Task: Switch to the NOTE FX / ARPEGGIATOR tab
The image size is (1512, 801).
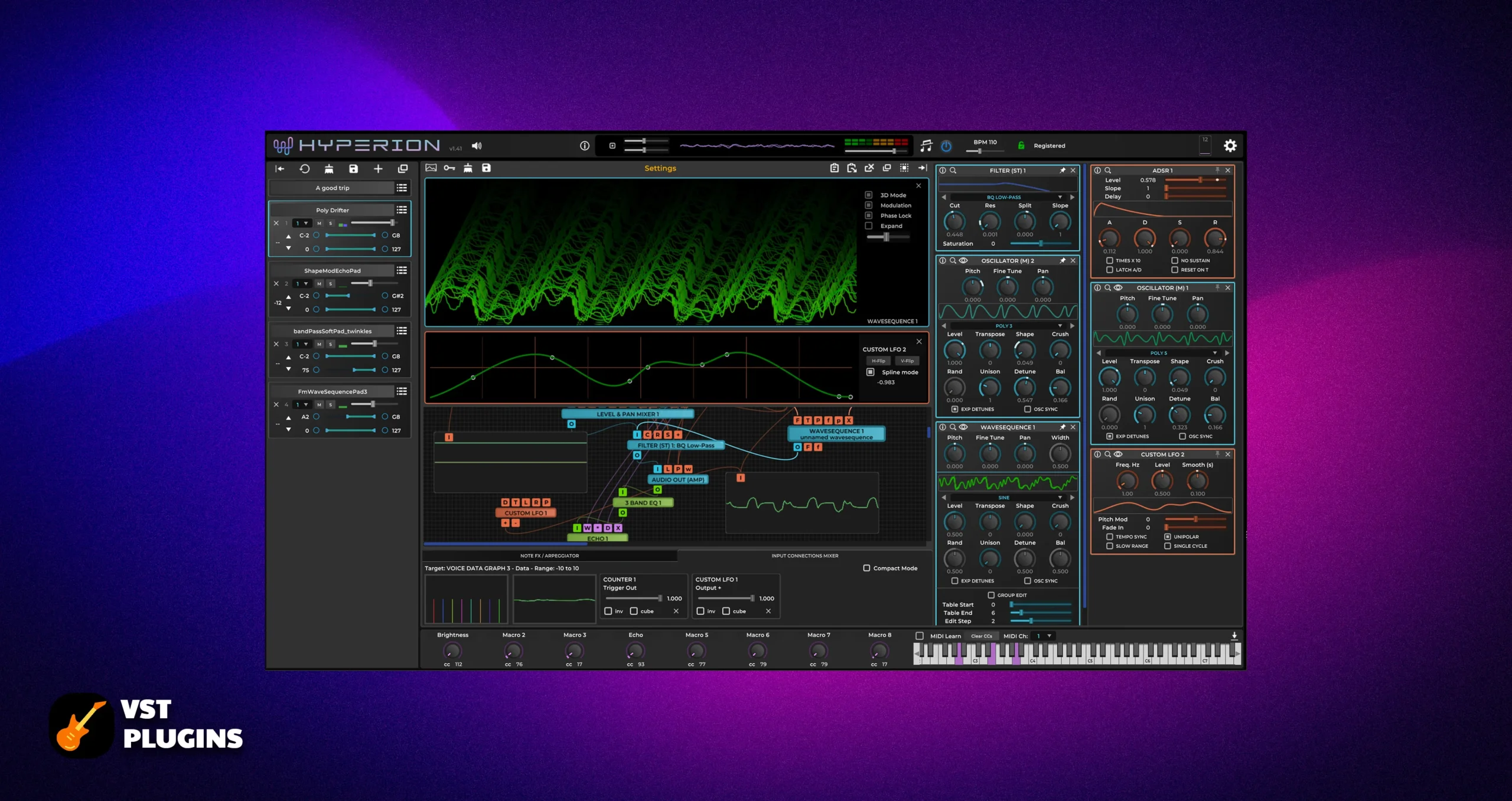Action: tap(549, 555)
